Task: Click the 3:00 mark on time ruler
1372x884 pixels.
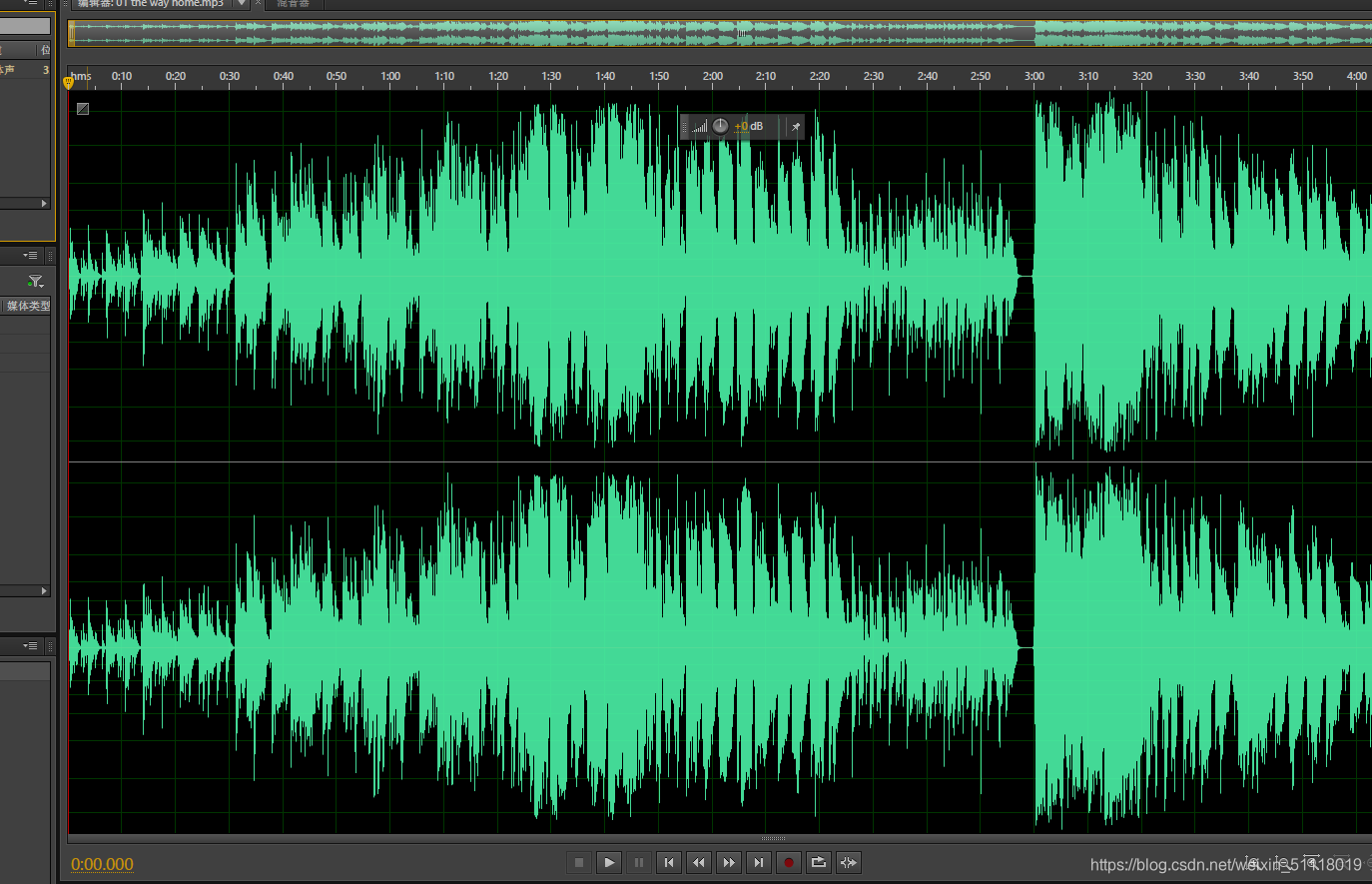Action: [x=1034, y=76]
